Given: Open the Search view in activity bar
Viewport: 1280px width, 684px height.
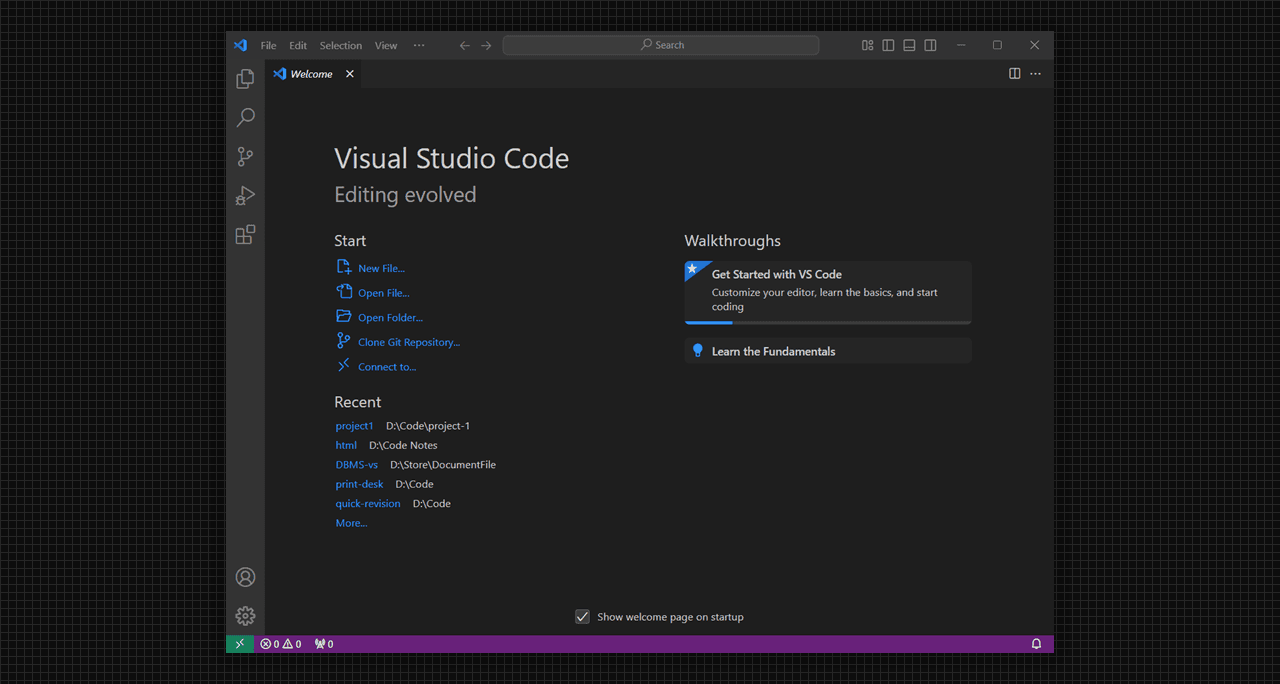Looking at the screenshot, I should pyautogui.click(x=245, y=118).
